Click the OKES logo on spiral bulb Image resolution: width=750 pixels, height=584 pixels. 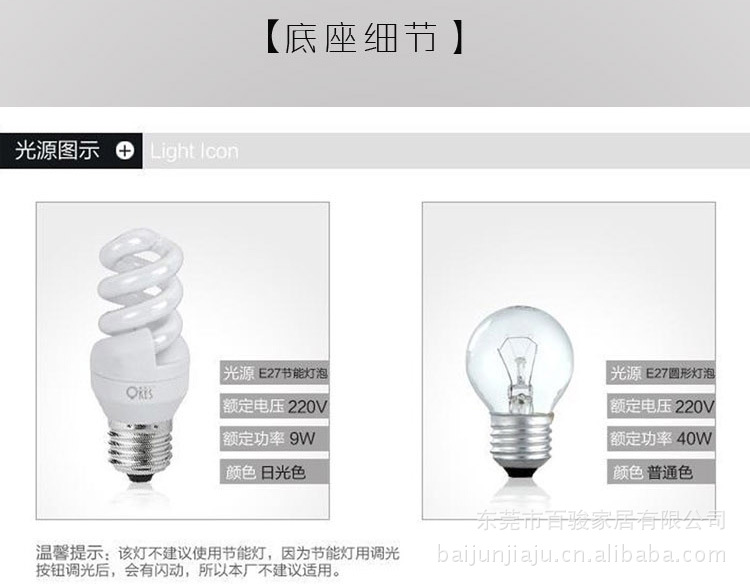click(x=140, y=393)
